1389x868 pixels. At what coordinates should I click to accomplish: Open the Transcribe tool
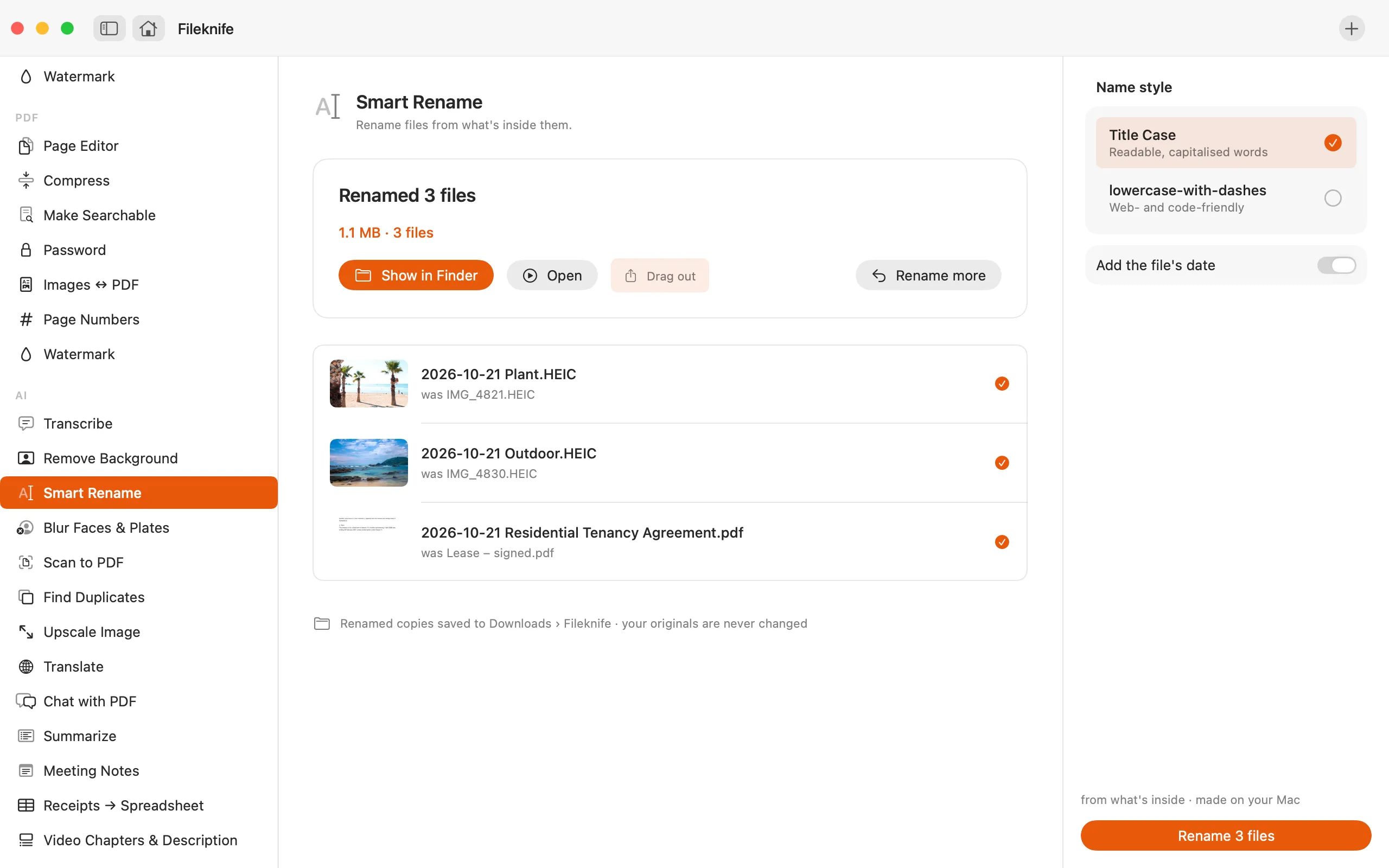coord(139,424)
